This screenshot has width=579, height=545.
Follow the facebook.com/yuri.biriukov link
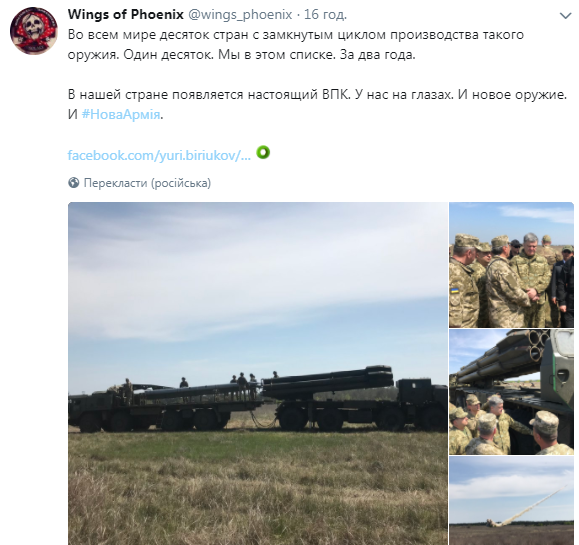[x=159, y=155]
